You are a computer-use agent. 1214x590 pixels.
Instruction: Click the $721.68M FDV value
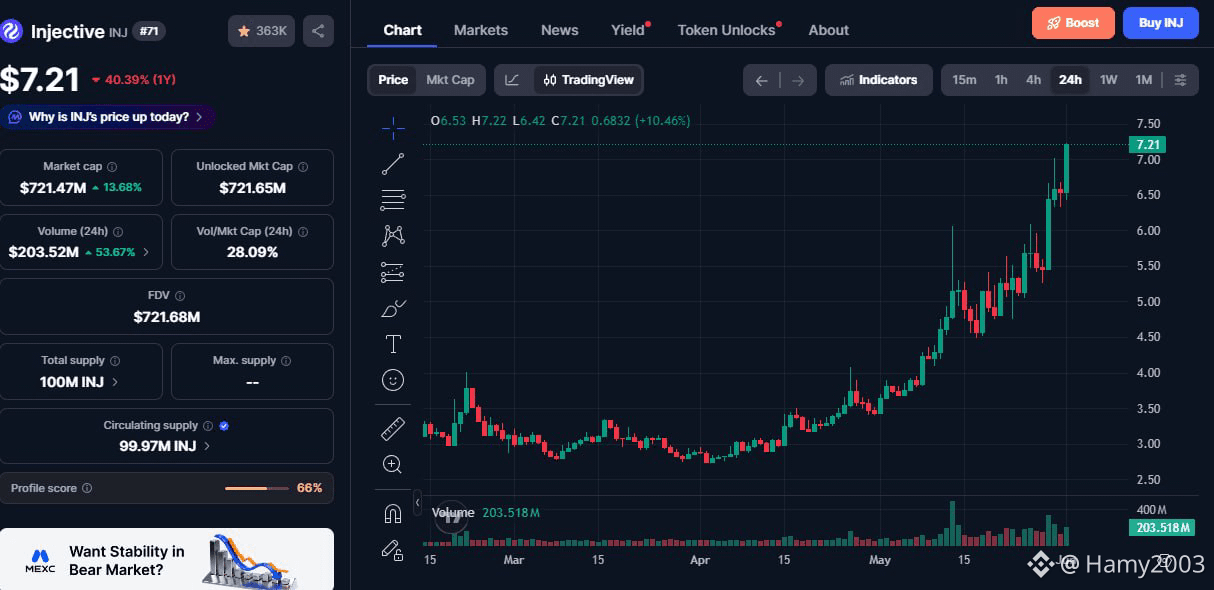pyautogui.click(x=167, y=317)
